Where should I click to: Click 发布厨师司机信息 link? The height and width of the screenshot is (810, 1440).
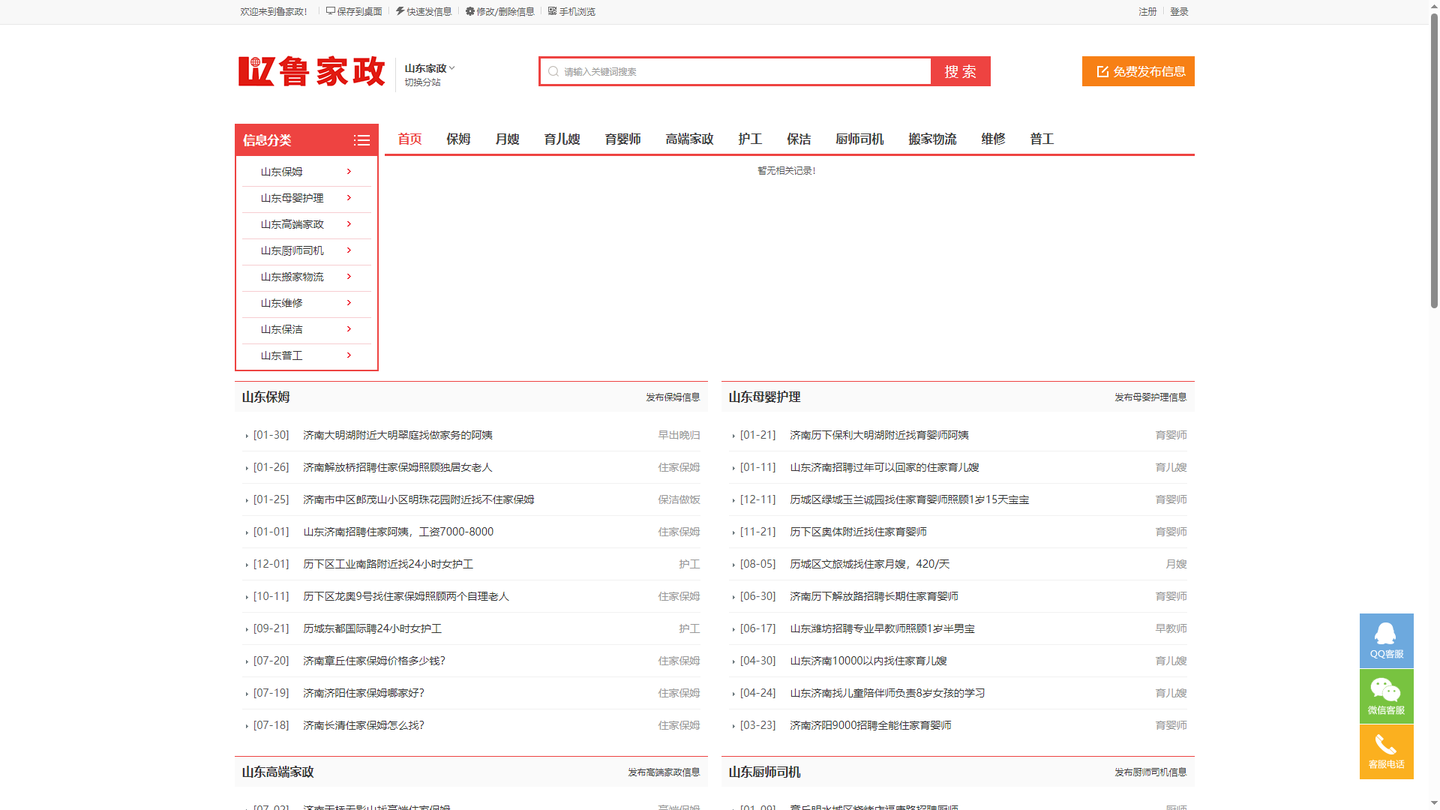[1151, 772]
